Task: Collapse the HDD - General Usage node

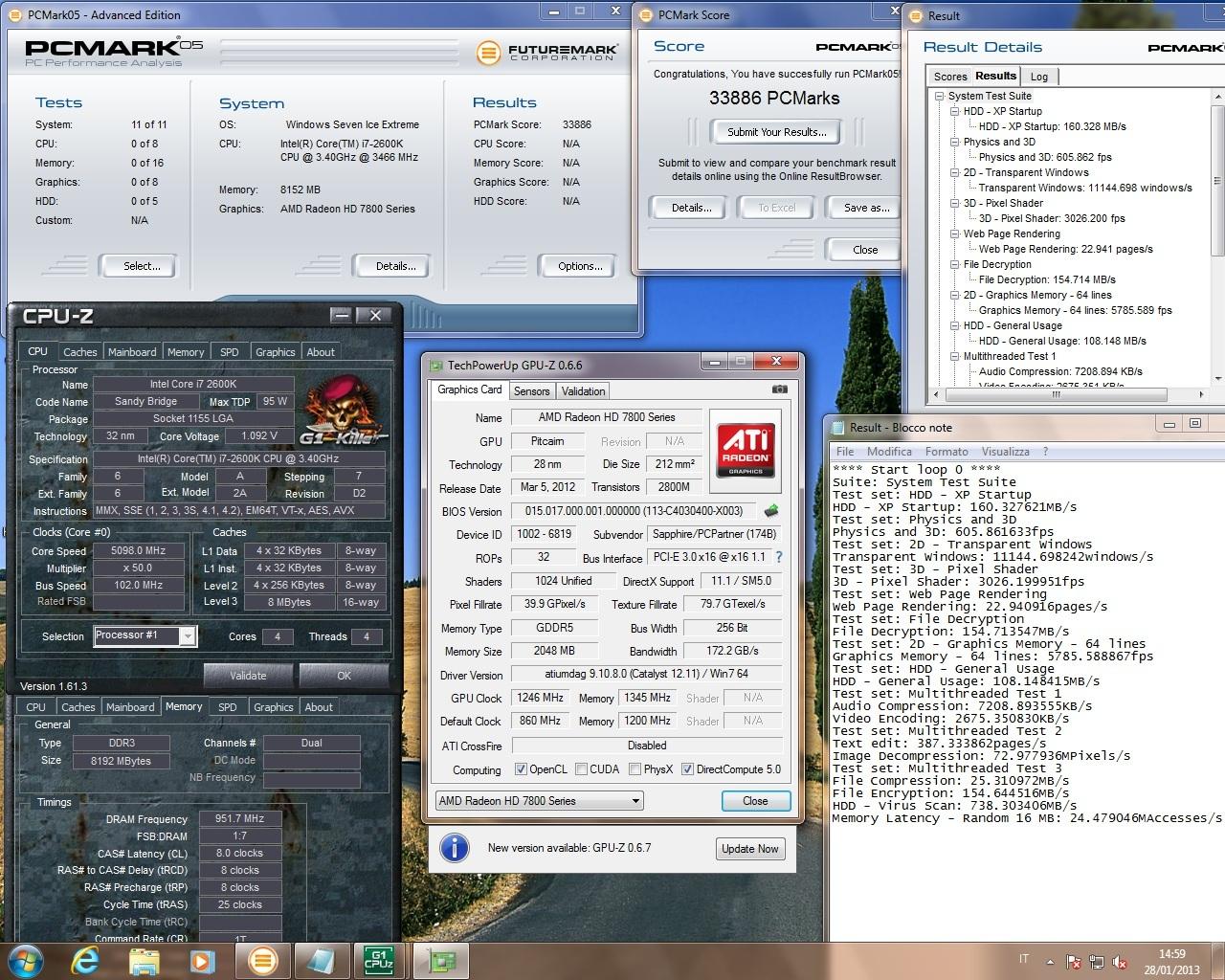Action: click(x=955, y=325)
